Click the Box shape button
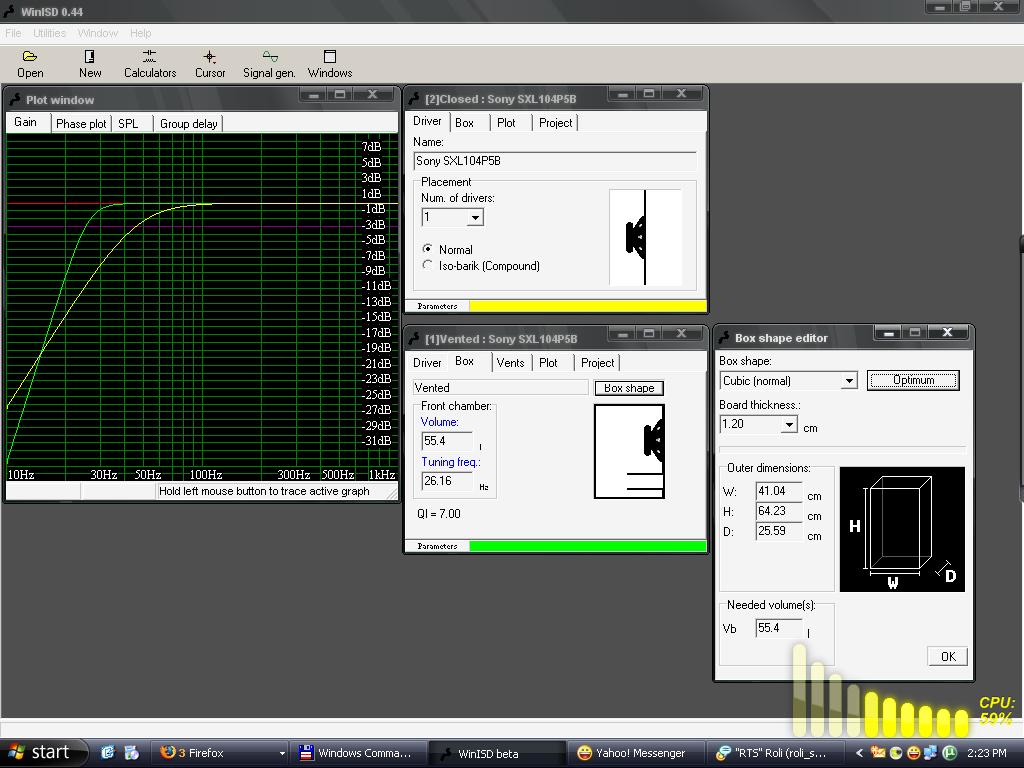The image size is (1024, 768). [x=629, y=388]
